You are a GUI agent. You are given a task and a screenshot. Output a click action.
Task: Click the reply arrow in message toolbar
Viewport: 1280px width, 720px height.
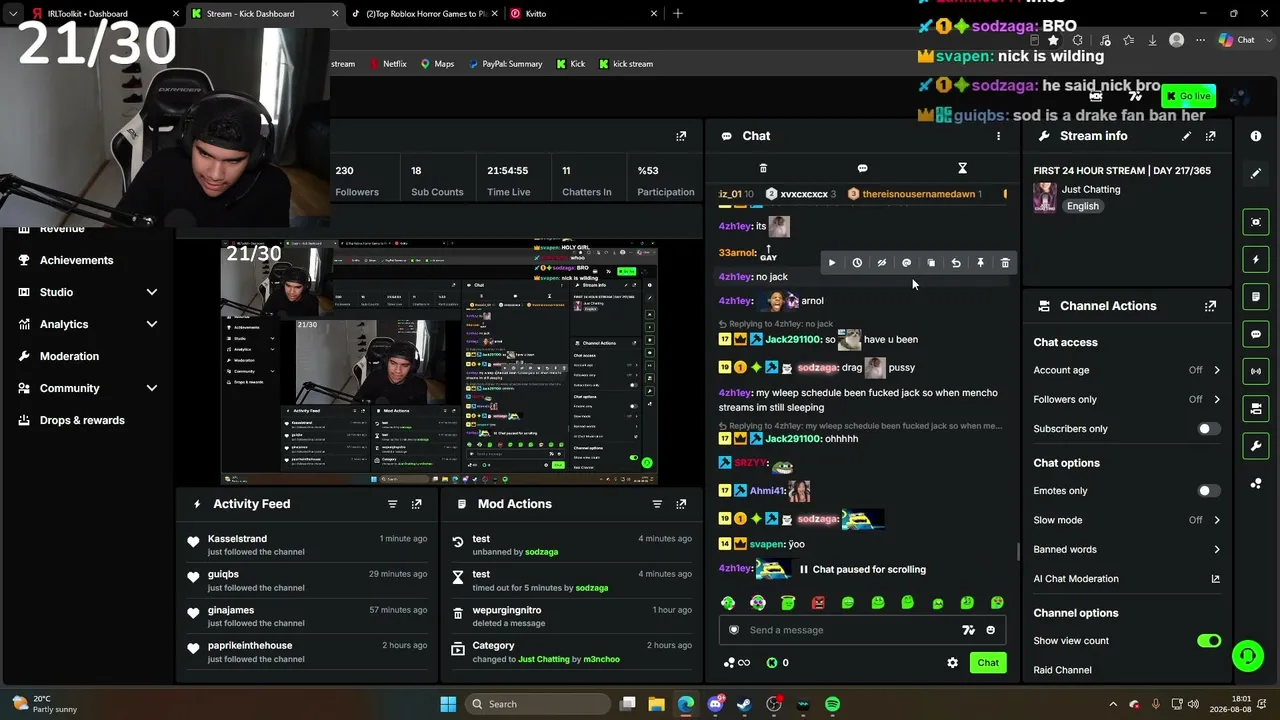tap(956, 263)
